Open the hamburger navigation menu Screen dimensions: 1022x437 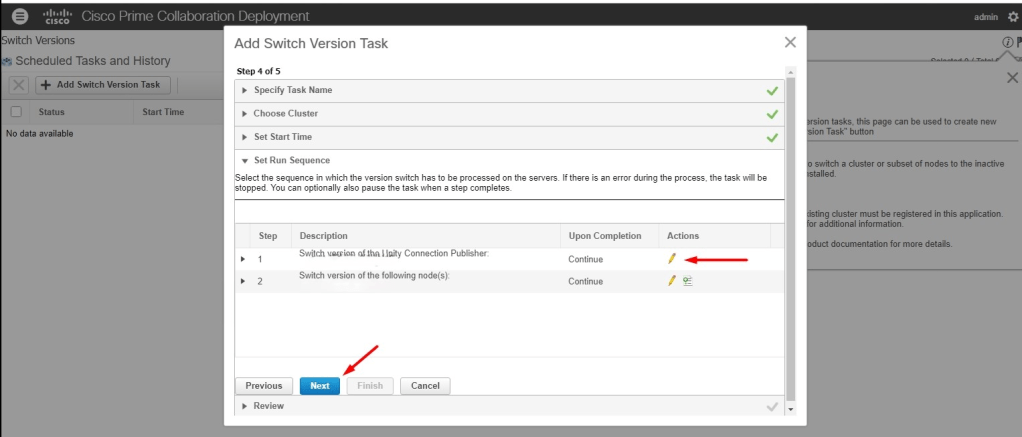(20, 16)
